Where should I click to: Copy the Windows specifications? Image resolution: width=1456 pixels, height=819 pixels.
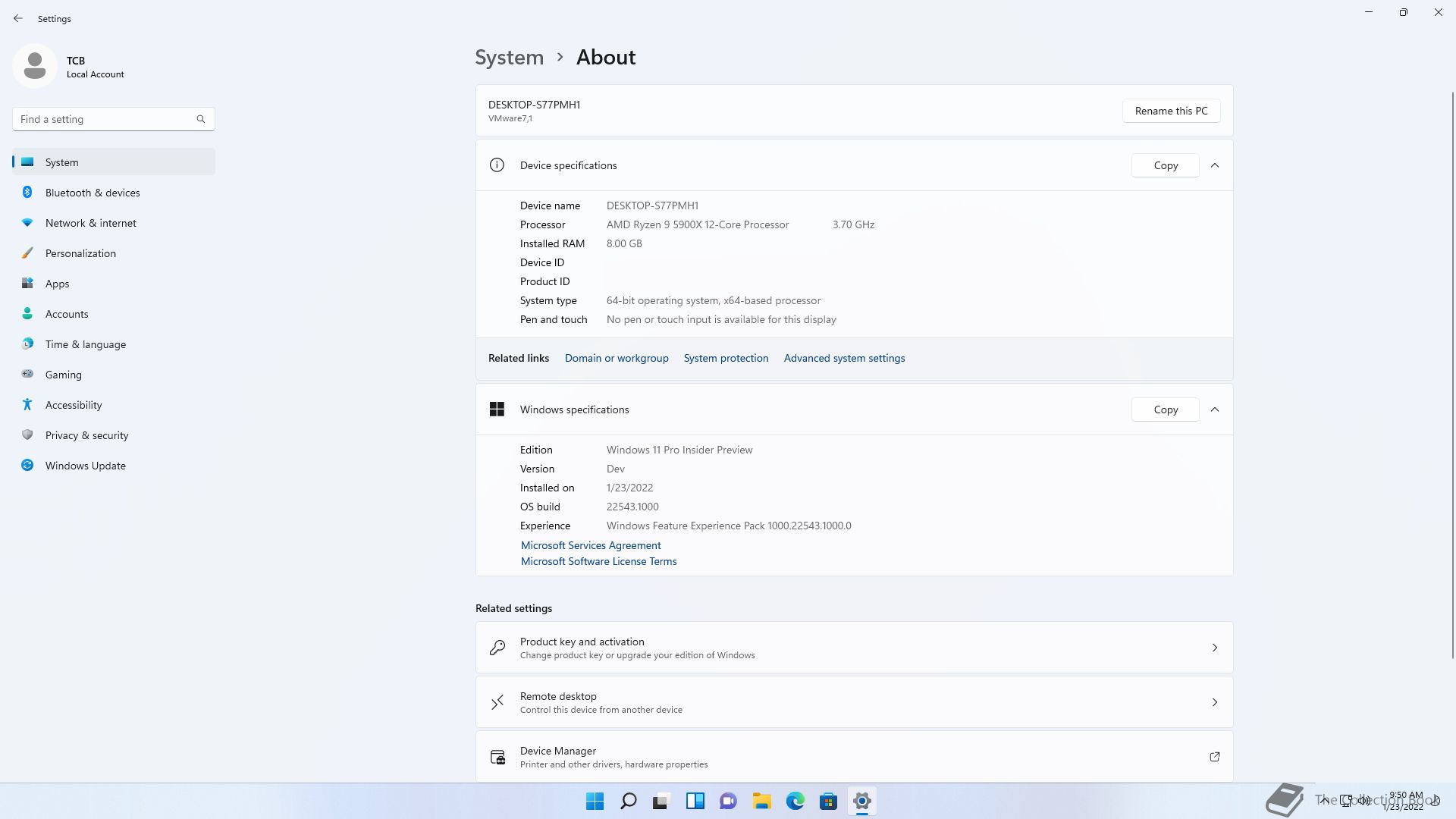click(1166, 409)
